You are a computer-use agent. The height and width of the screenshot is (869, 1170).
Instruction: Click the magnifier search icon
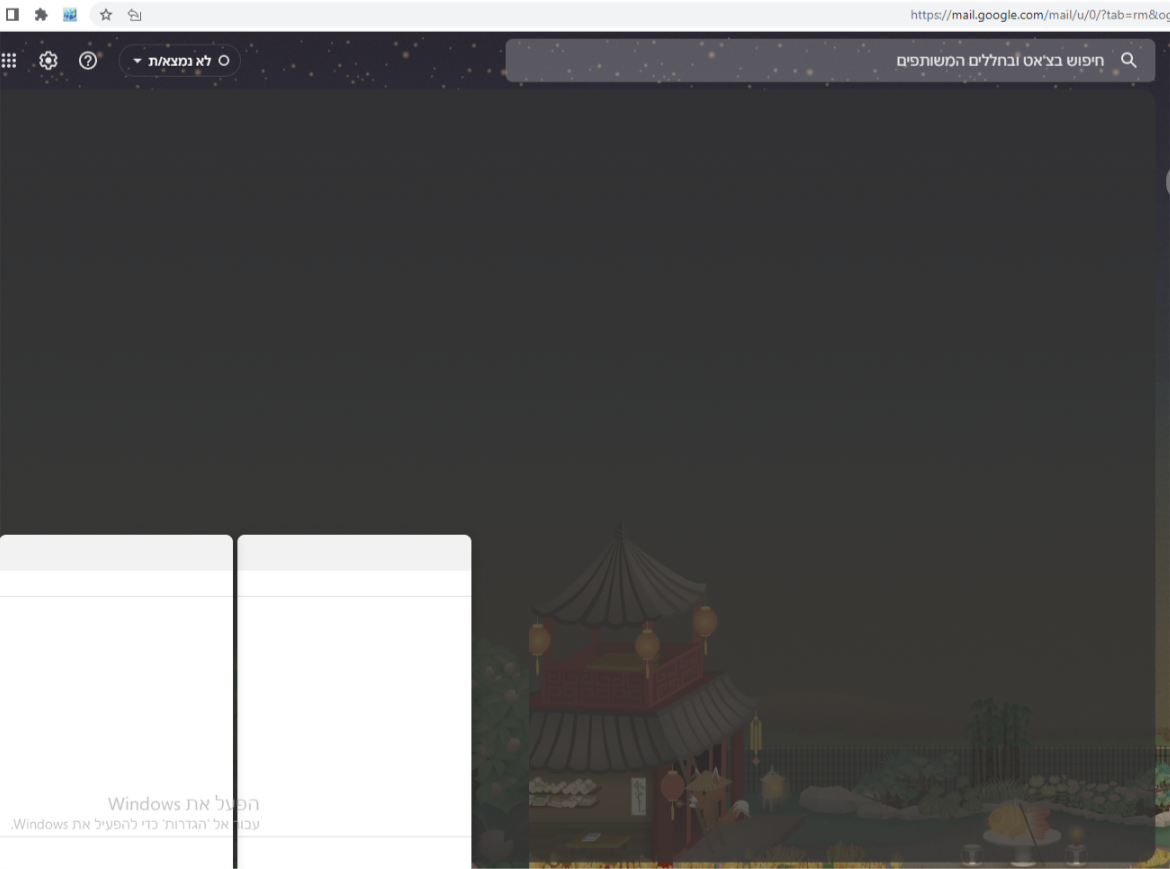[1129, 60]
